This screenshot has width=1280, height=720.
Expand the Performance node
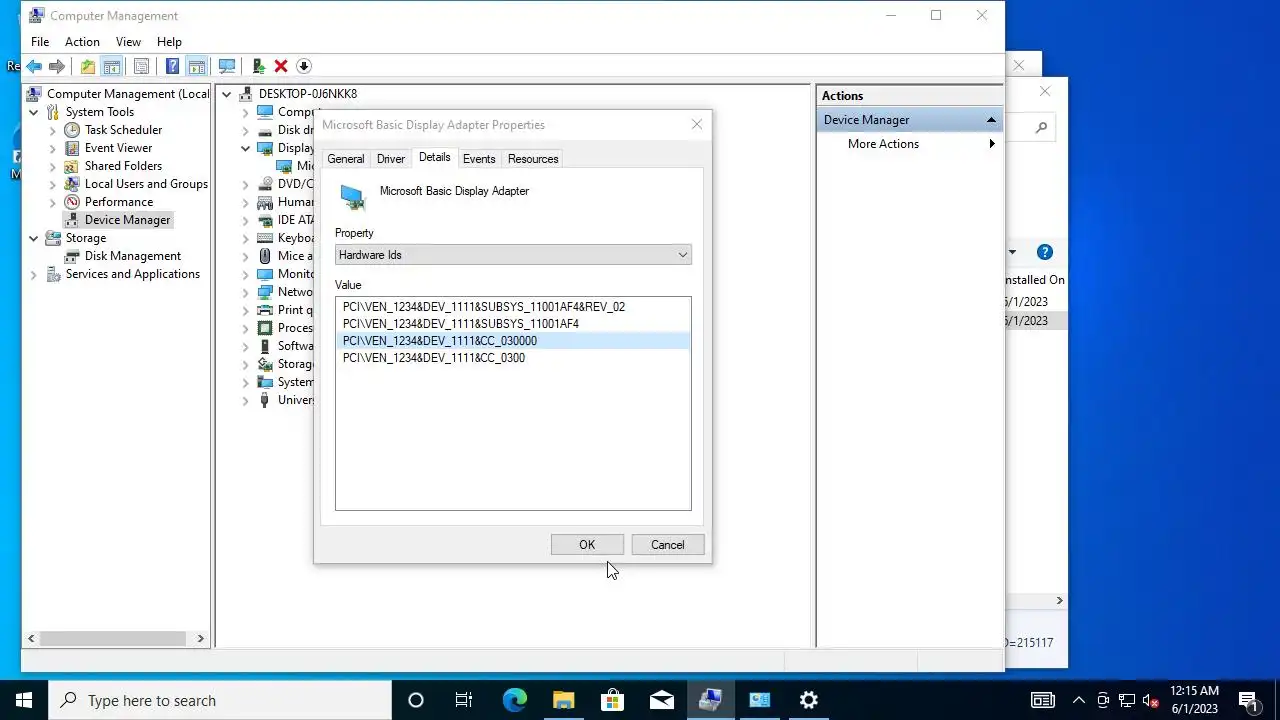[x=53, y=202]
